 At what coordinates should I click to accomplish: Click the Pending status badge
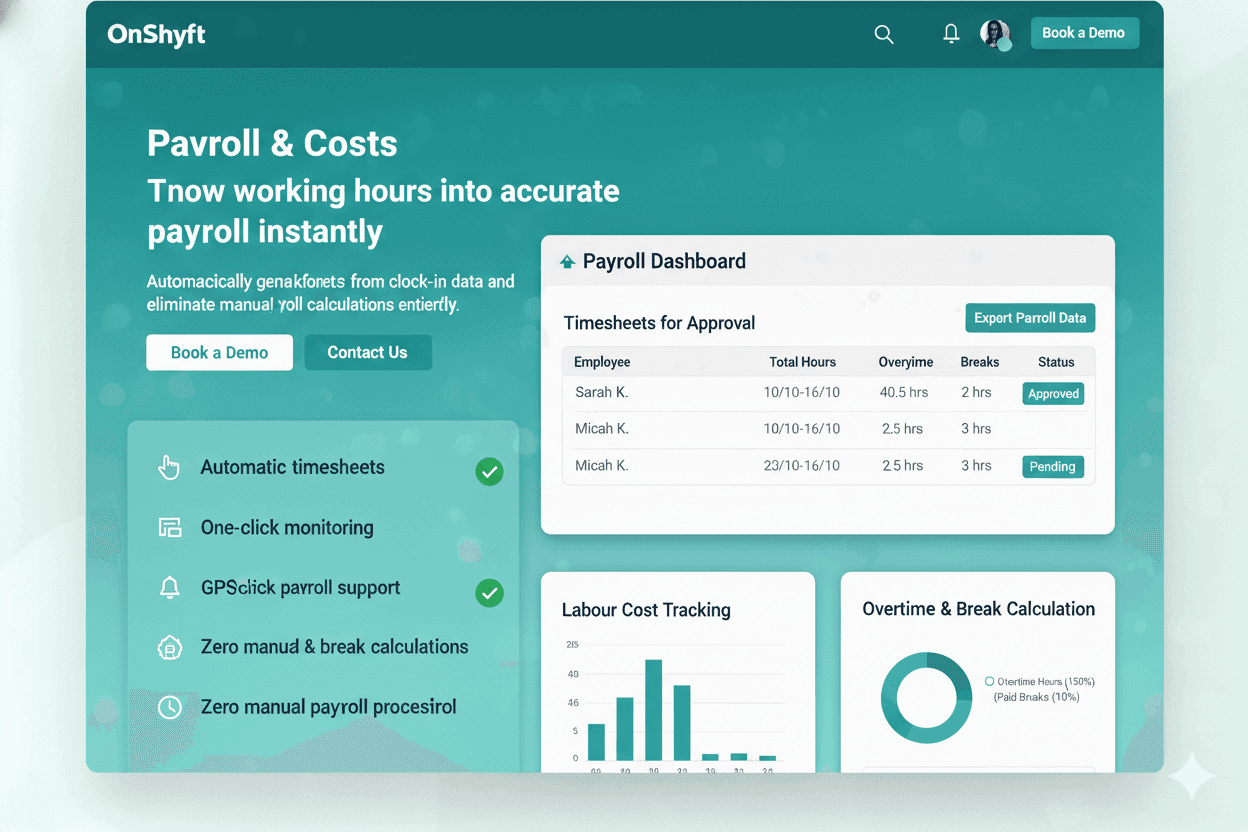pos(1053,466)
